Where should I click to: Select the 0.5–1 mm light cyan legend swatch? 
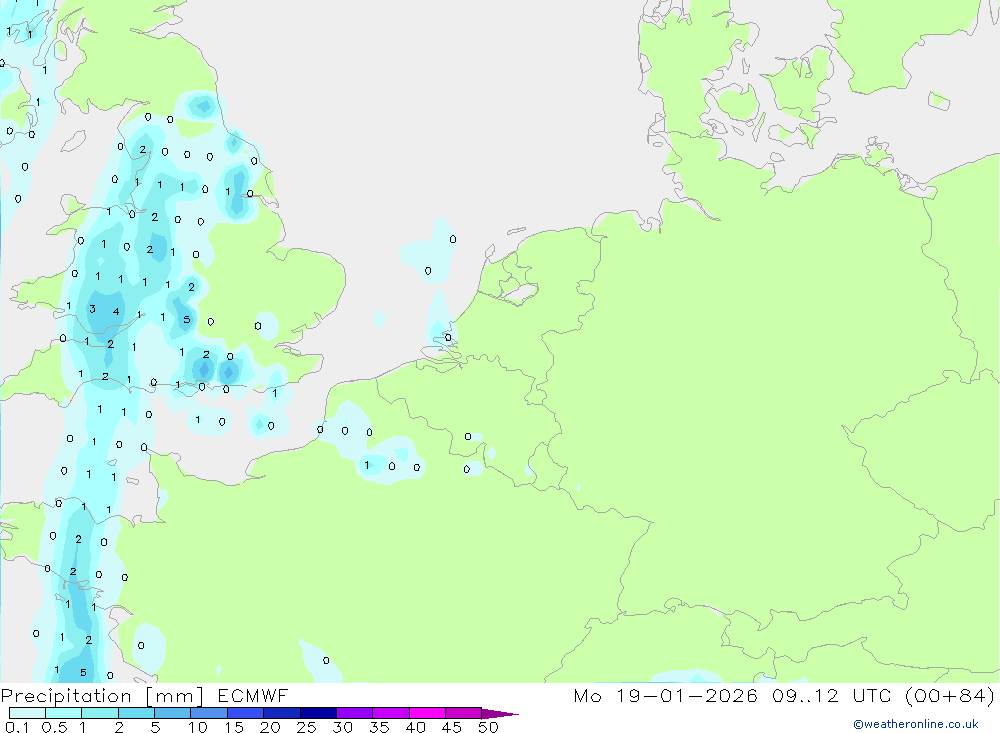pos(64,713)
